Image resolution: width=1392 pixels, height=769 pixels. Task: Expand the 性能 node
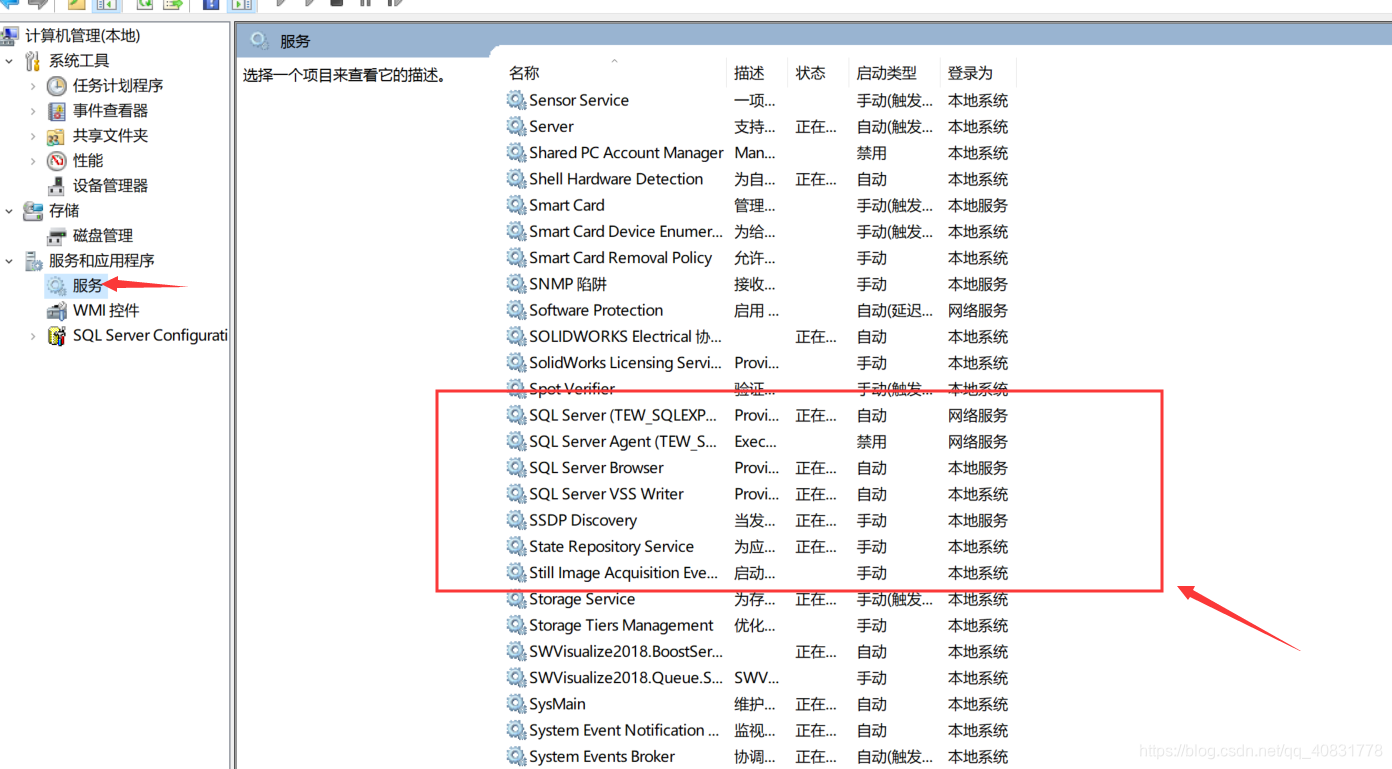33,161
